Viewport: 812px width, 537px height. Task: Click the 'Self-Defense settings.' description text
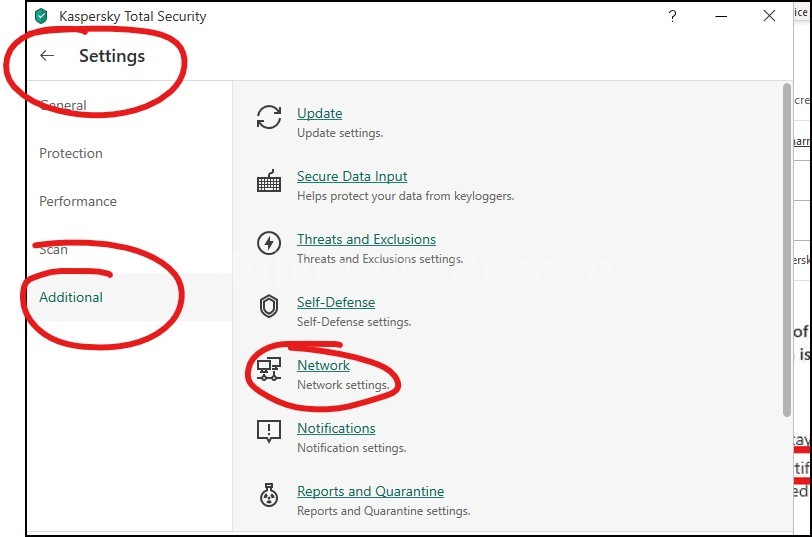(354, 322)
